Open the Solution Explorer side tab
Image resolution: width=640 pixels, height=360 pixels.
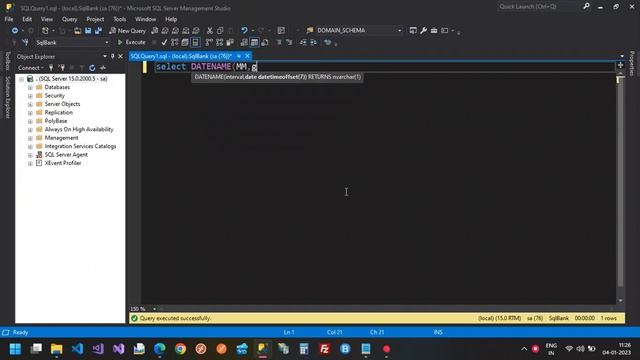point(7,98)
